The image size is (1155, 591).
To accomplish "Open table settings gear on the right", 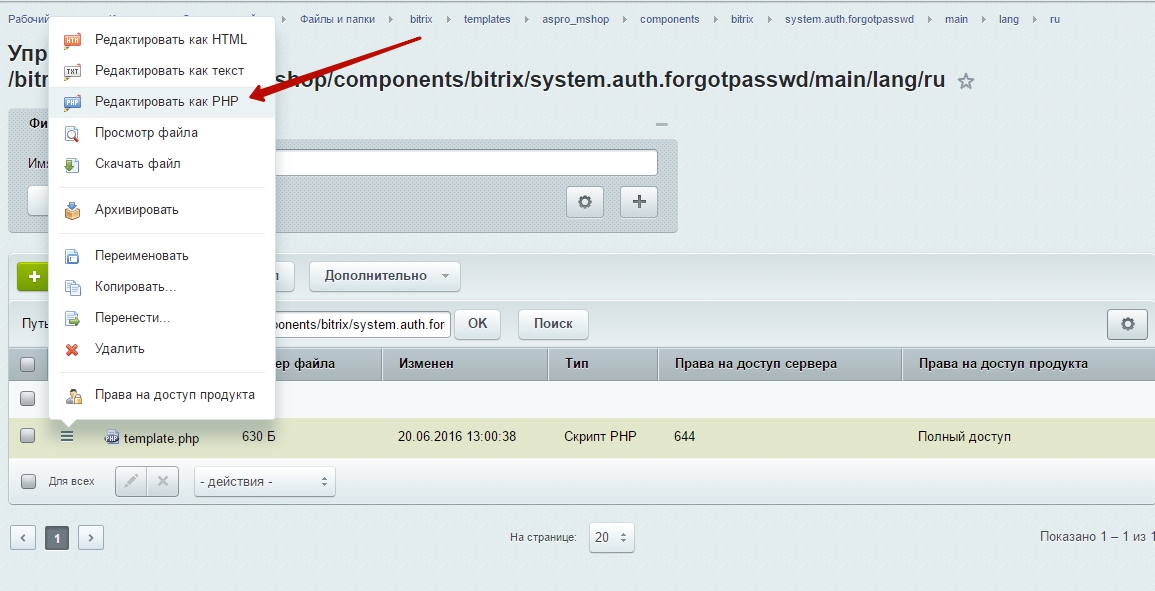I will (x=1127, y=324).
